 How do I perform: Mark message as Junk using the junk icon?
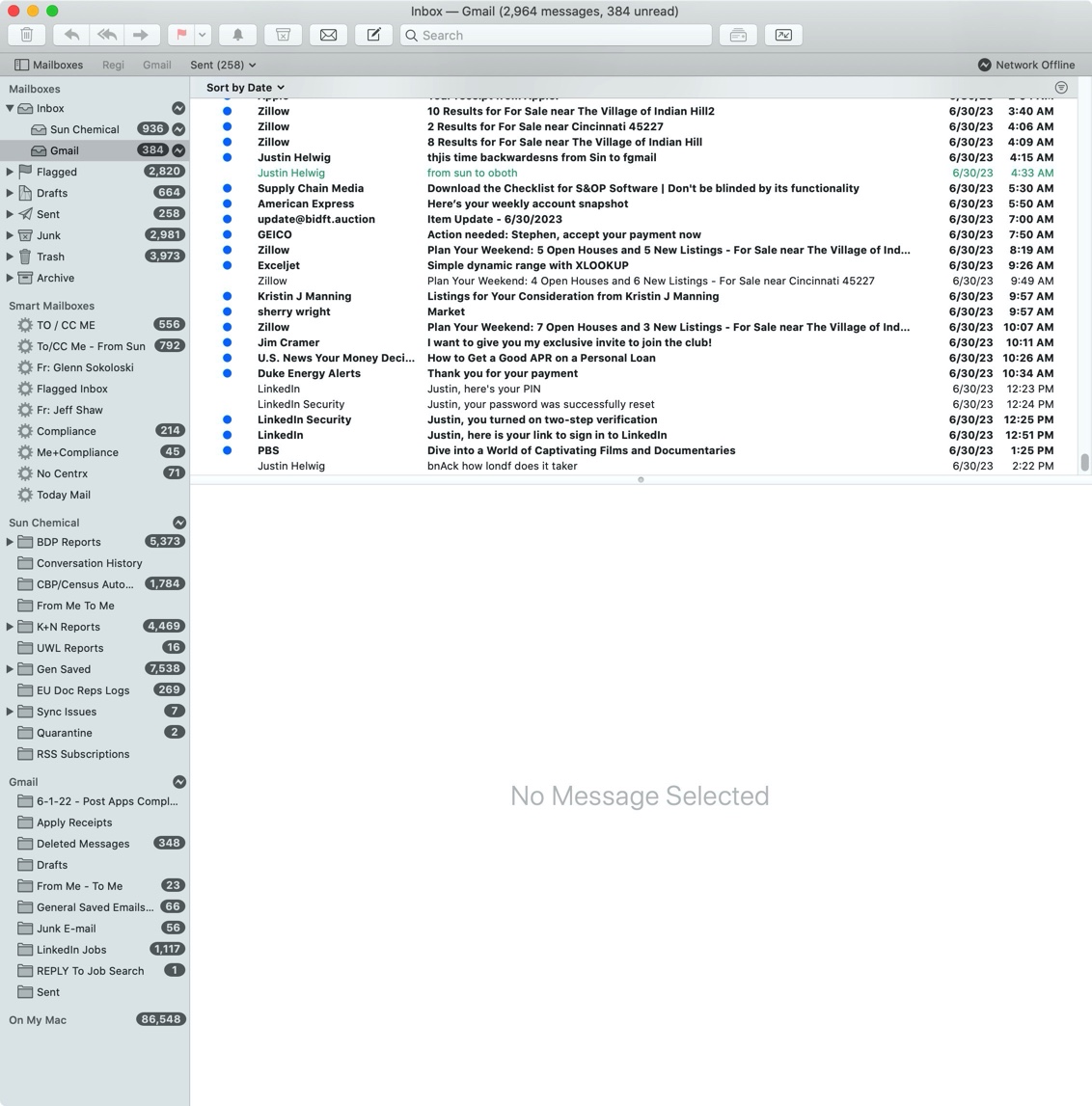[282, 35]
